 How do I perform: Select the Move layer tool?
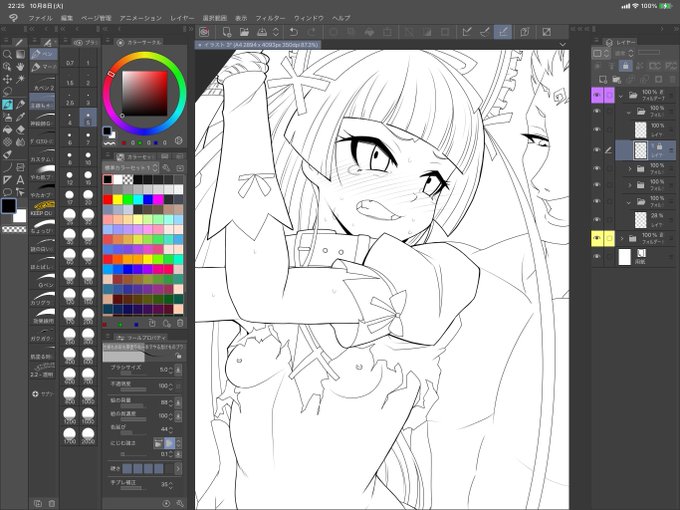coord(7,79)
